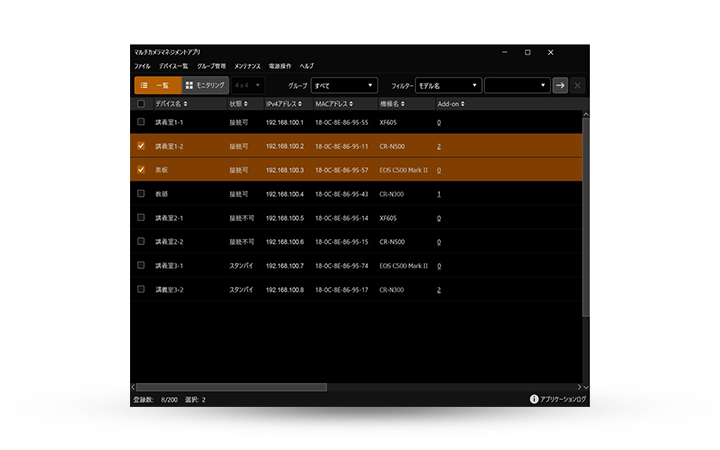Open アプリケーションログ info icon

(x=534, y=399)
